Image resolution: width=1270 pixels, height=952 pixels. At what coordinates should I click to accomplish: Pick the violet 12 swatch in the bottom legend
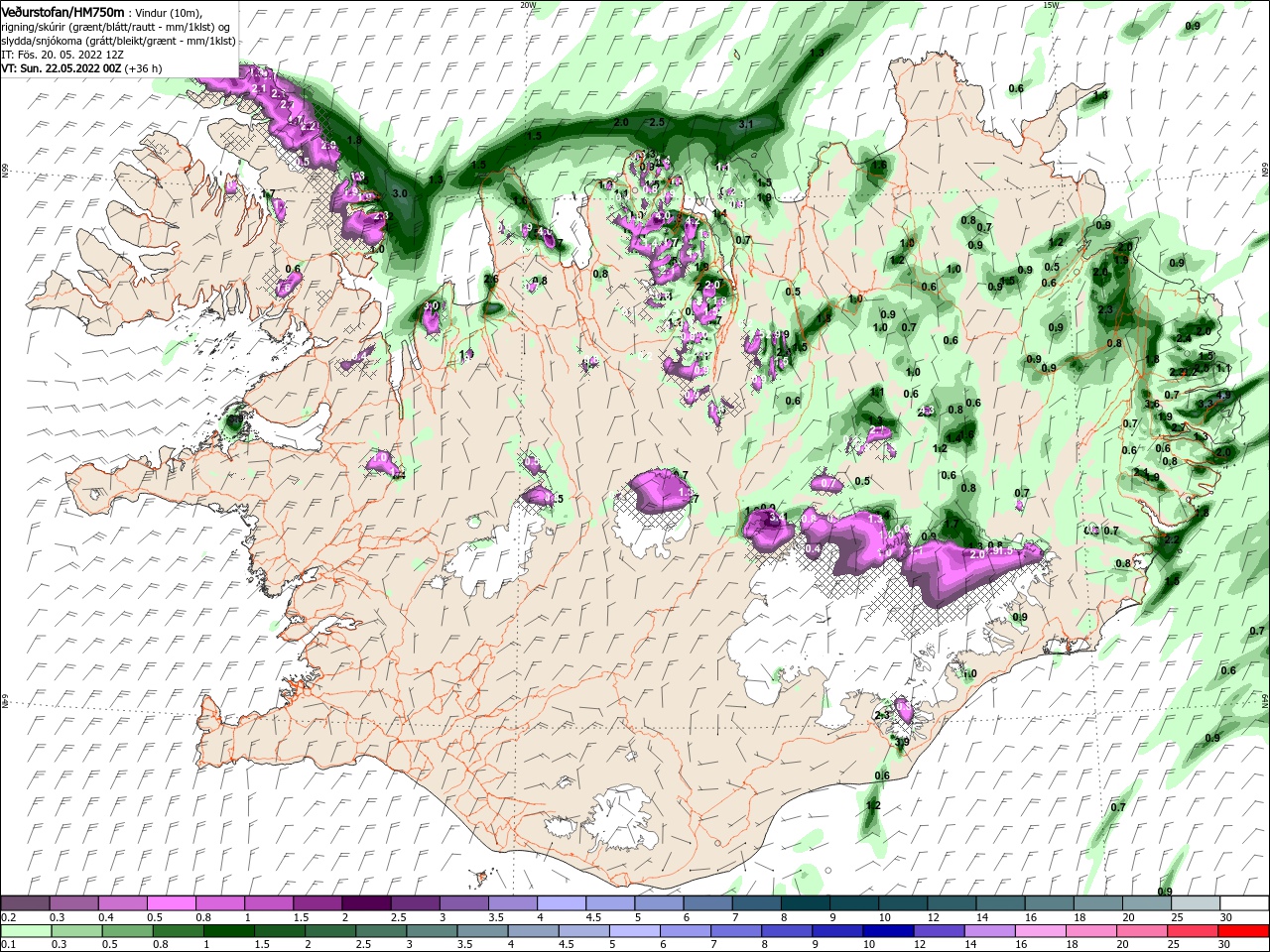[938, 931]
